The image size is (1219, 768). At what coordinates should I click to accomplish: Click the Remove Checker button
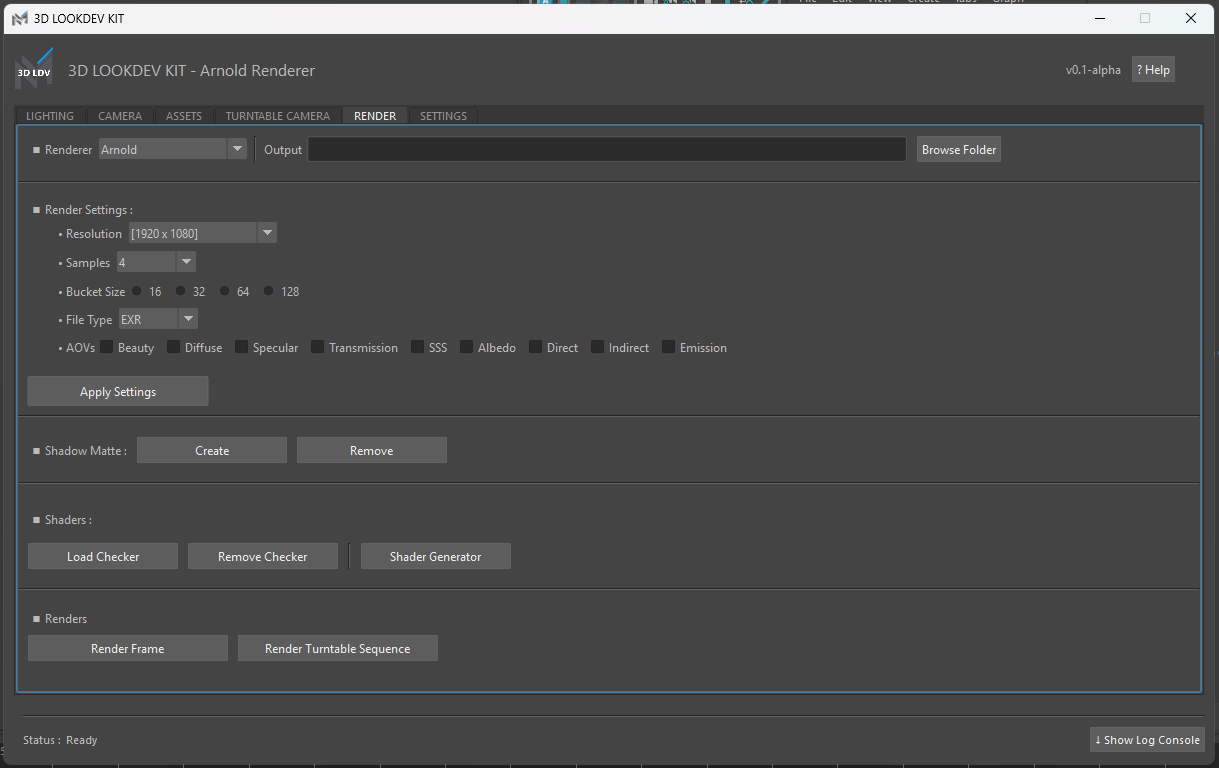tap(263, 556)
